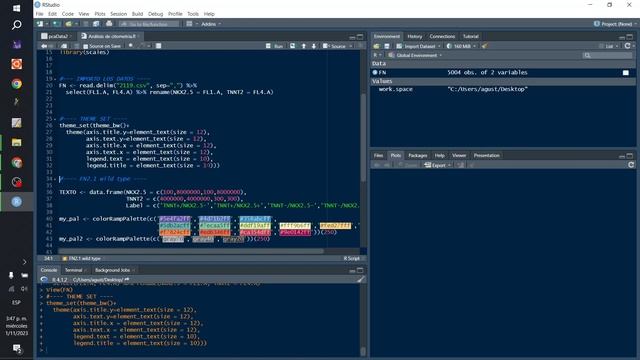Show editor in new window icon

pyautogui.click(x=64, y=46)
